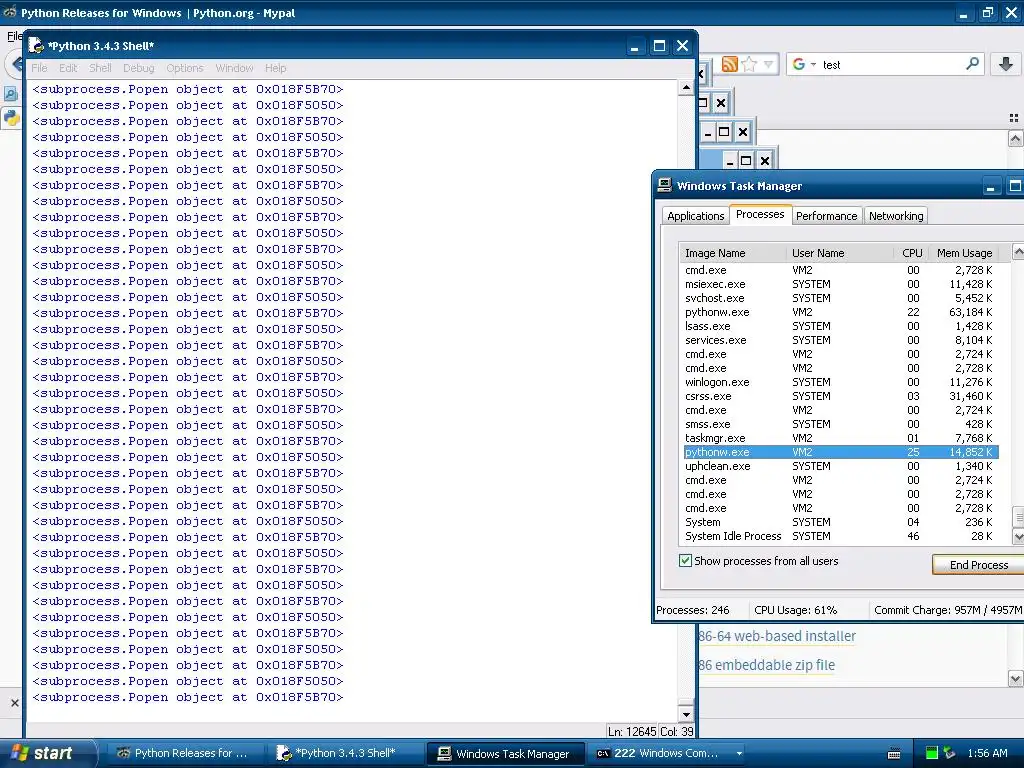Click the browser back arrow button
1024x768 pixels.
click(16, 64)
